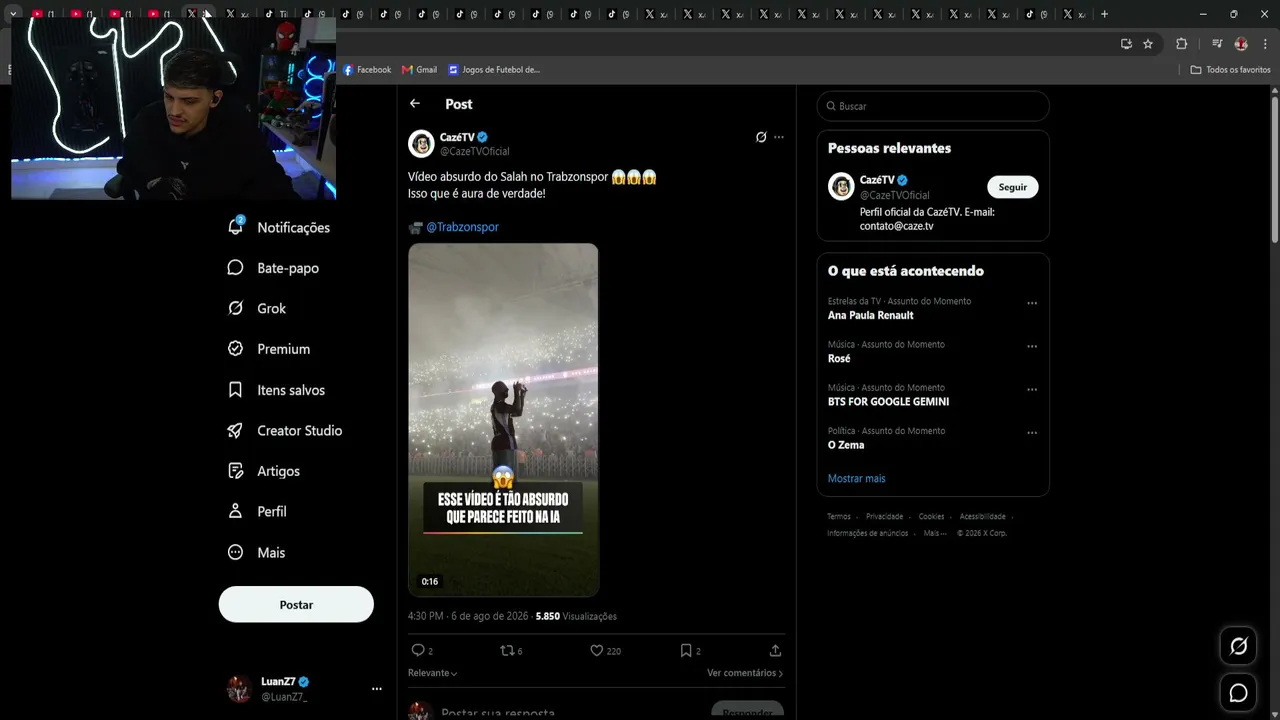
Task: Open floating Grok button
Action: point(1238,647)
